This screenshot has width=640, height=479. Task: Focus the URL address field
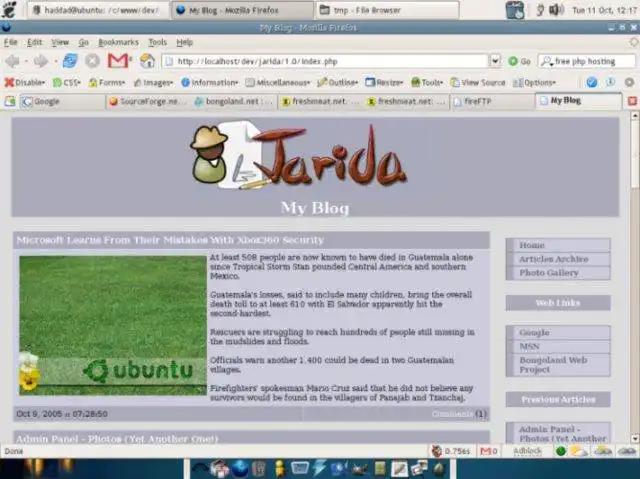[326, 61]
